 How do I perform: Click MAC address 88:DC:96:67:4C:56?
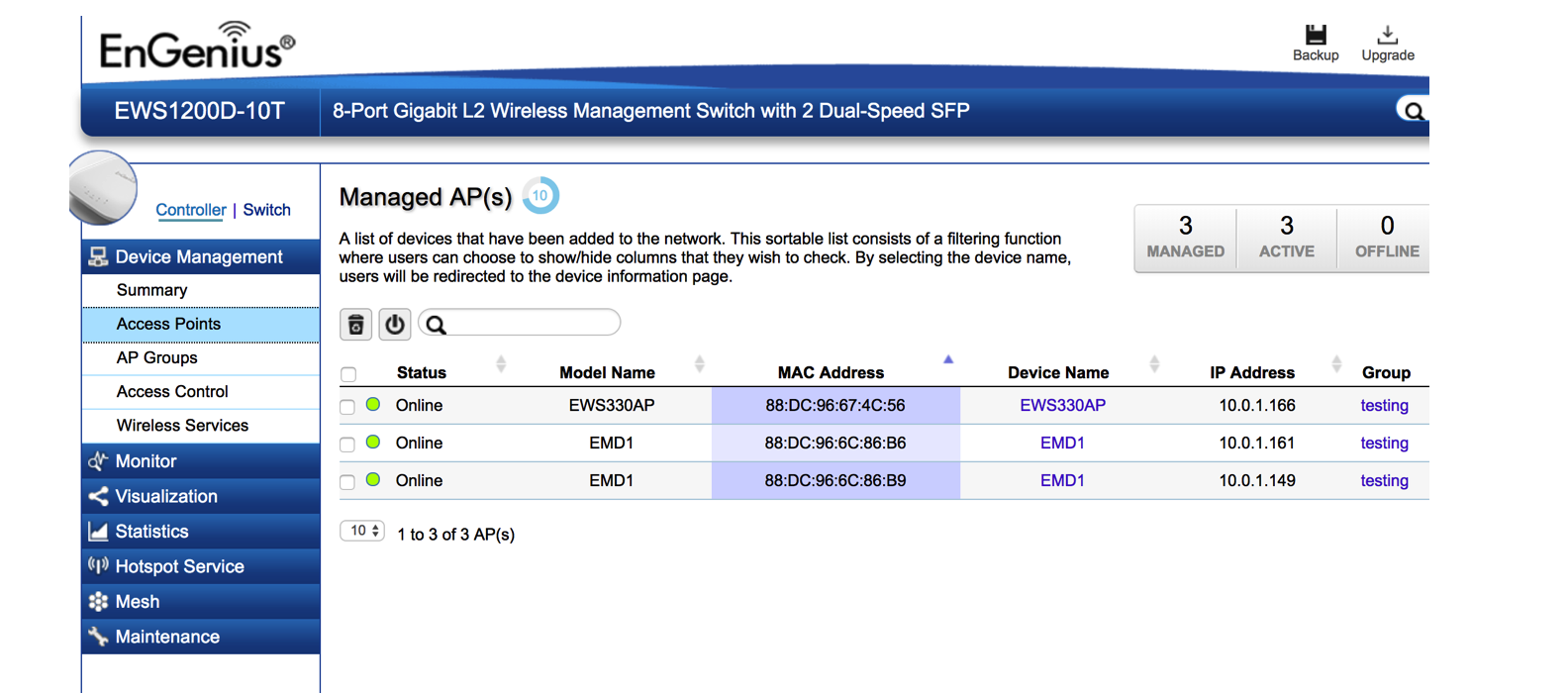835,405
